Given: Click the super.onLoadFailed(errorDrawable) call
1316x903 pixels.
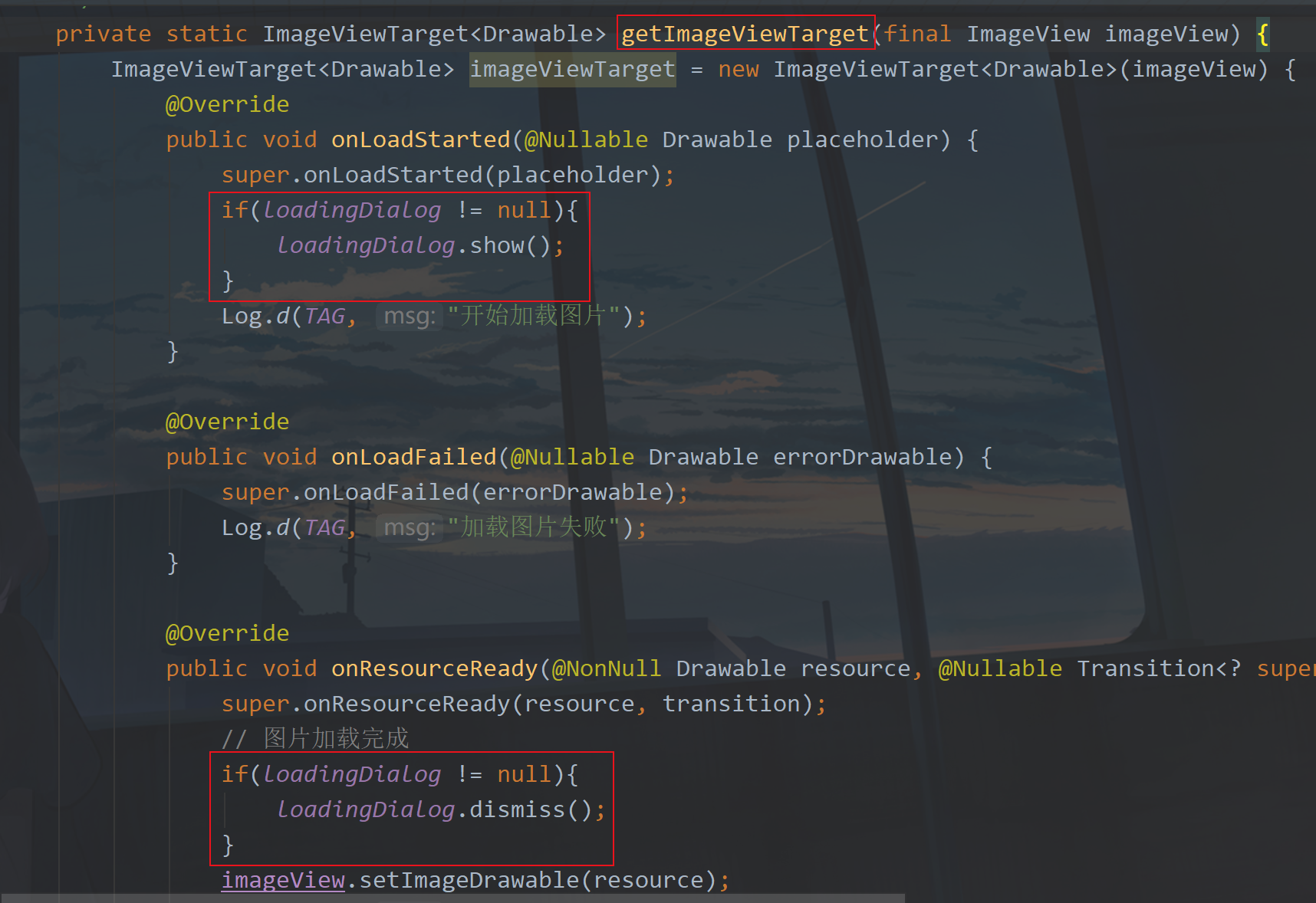Looking at the screenshot, I should (x=455, y=492).
